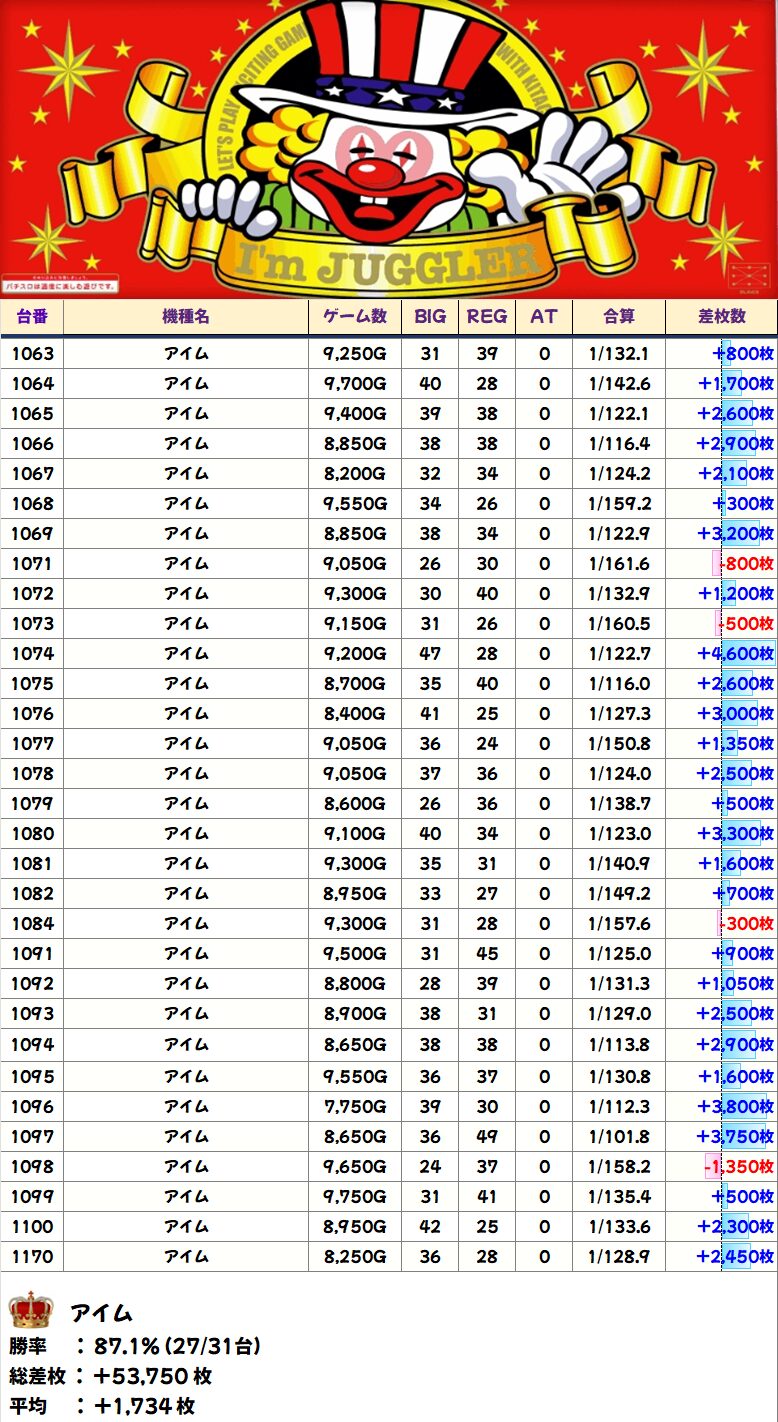Click the +2,900枚 value in row 1066
This screenshot has width=778, height=1422.
[736, 443]
